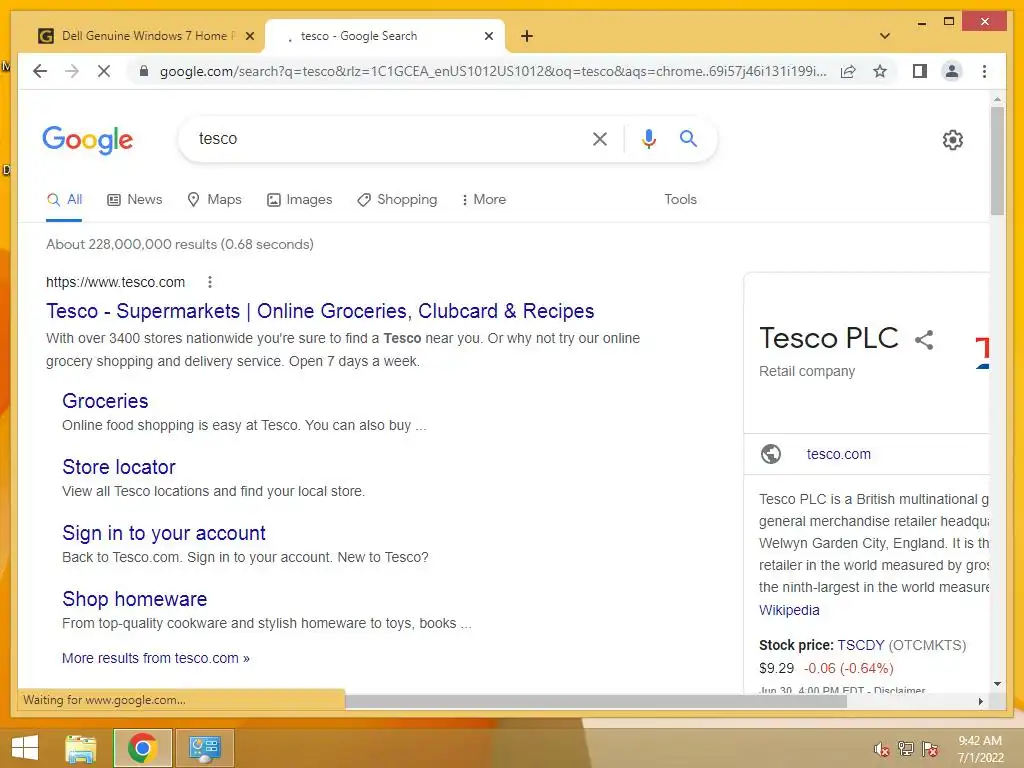The height and width of the screenshot is (768, 1024).
Task: Go back to the previous page
Action: [x=40, y=71]
